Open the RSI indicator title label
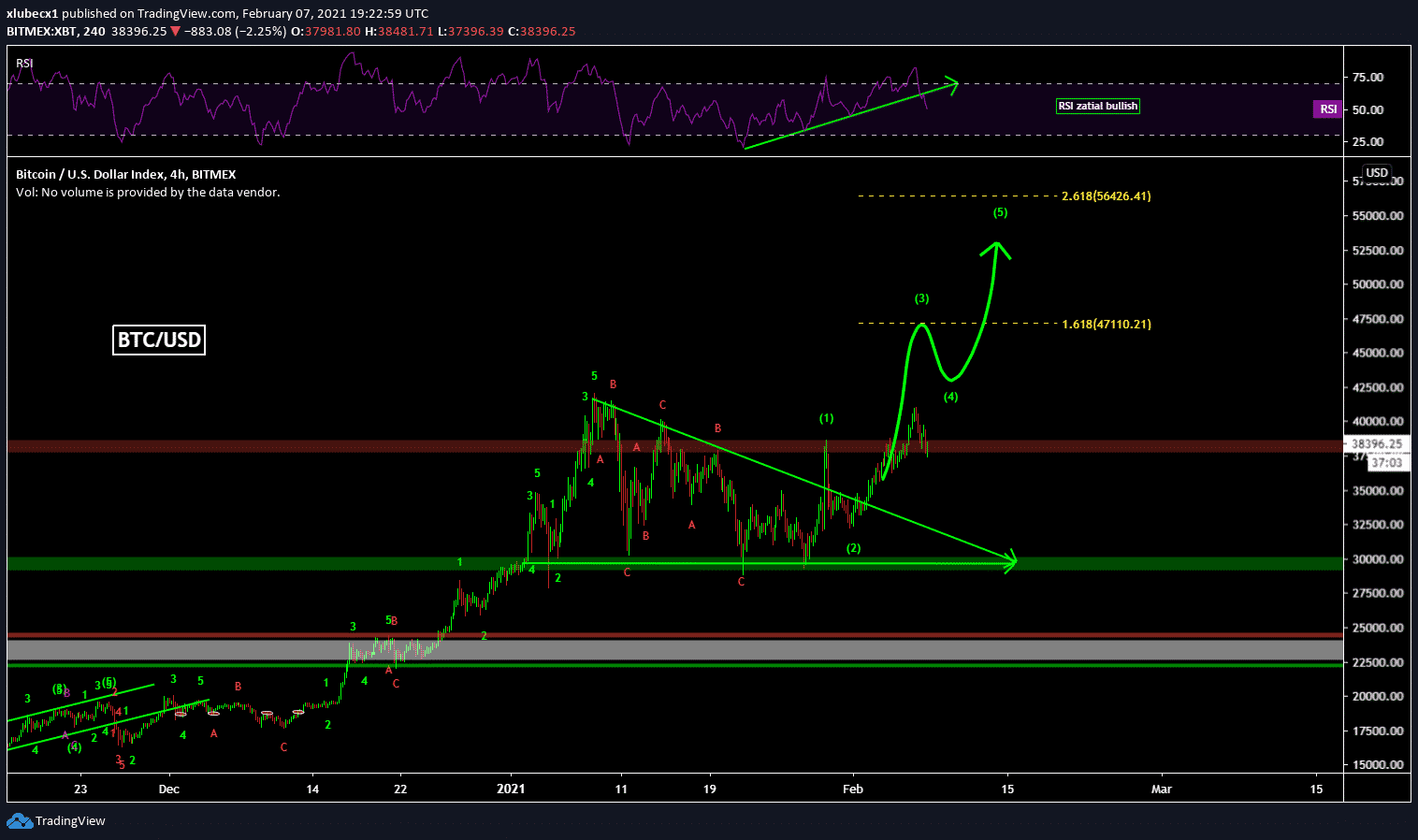The image size is (1418, 840). tap(24, 64)
